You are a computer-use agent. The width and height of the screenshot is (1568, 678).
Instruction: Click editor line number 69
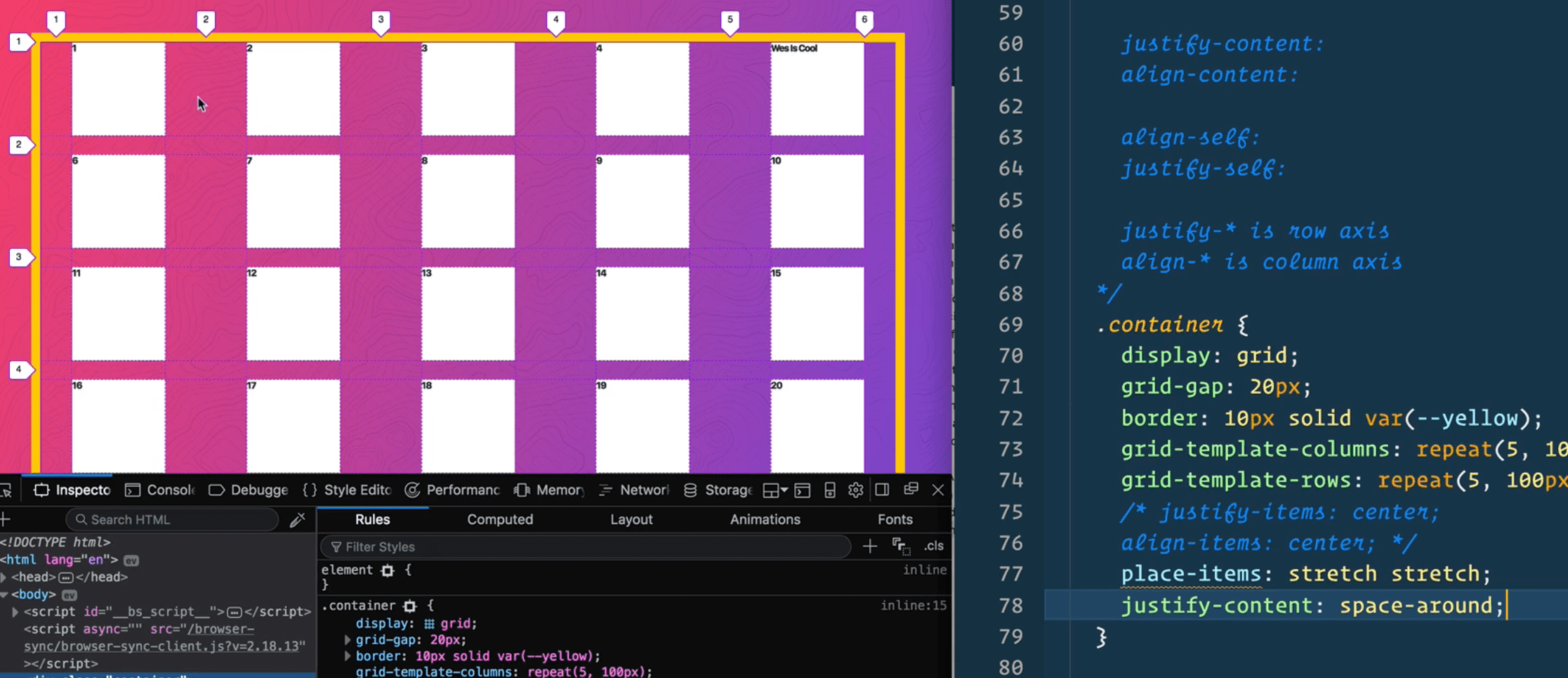coord(1010,325)
